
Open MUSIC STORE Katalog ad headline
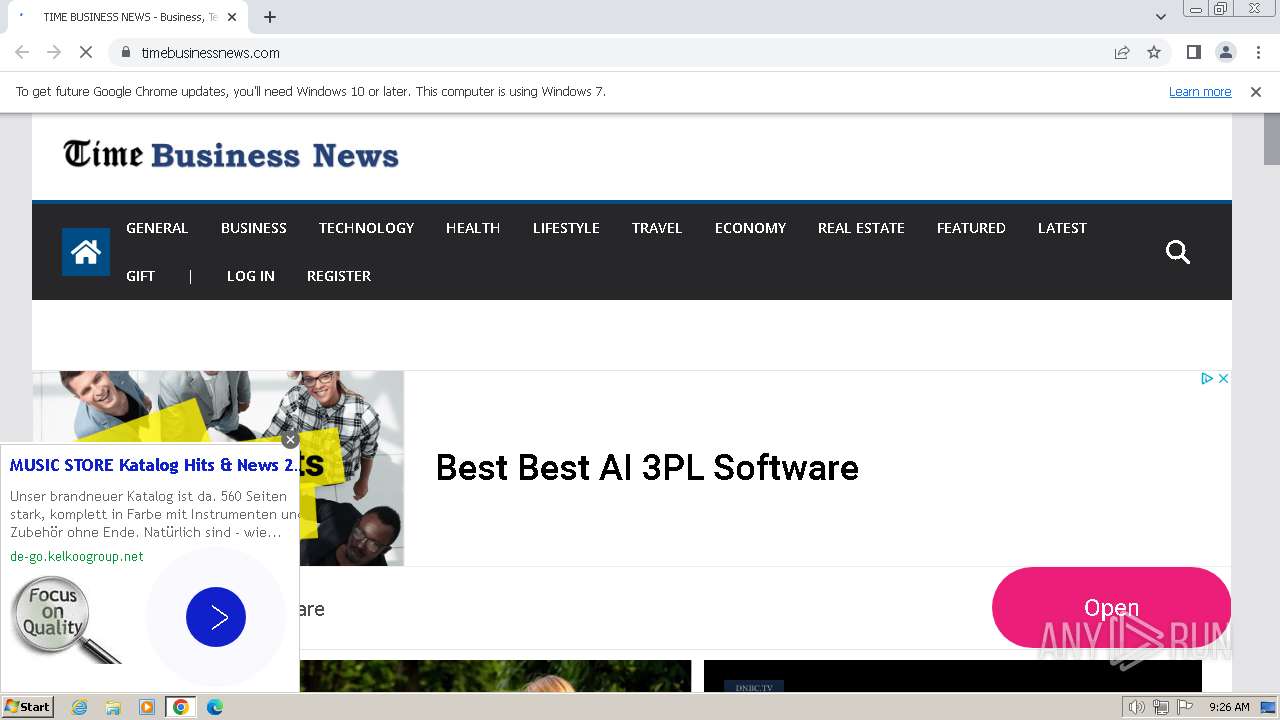tap(153, 465)
